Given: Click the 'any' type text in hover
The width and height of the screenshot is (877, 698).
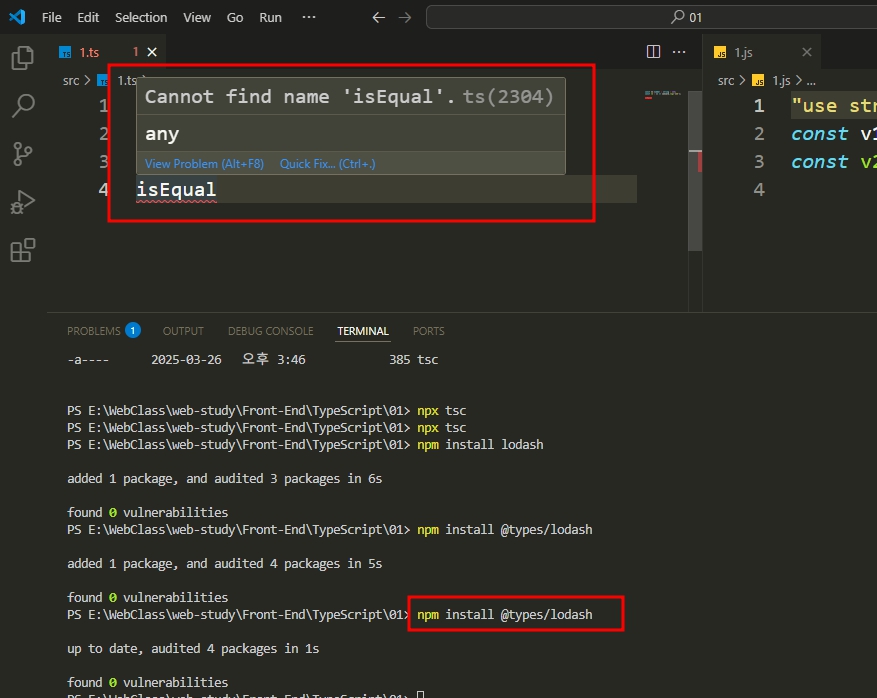Looking at the screenshot, I should [x=162, y=134].
